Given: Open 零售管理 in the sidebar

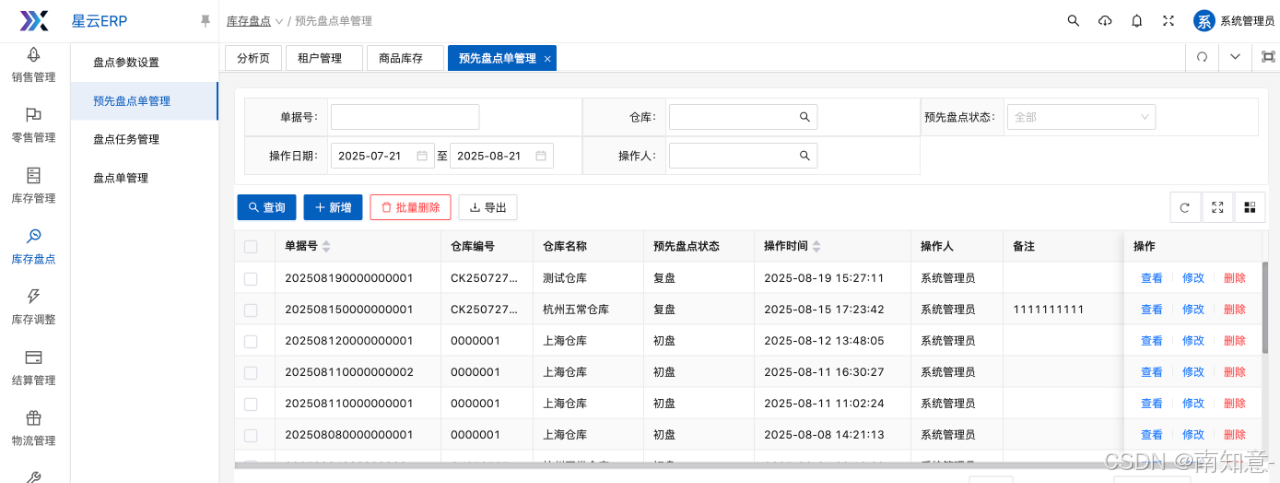Looking at the screenshot, I should click(x=34, y=125).
